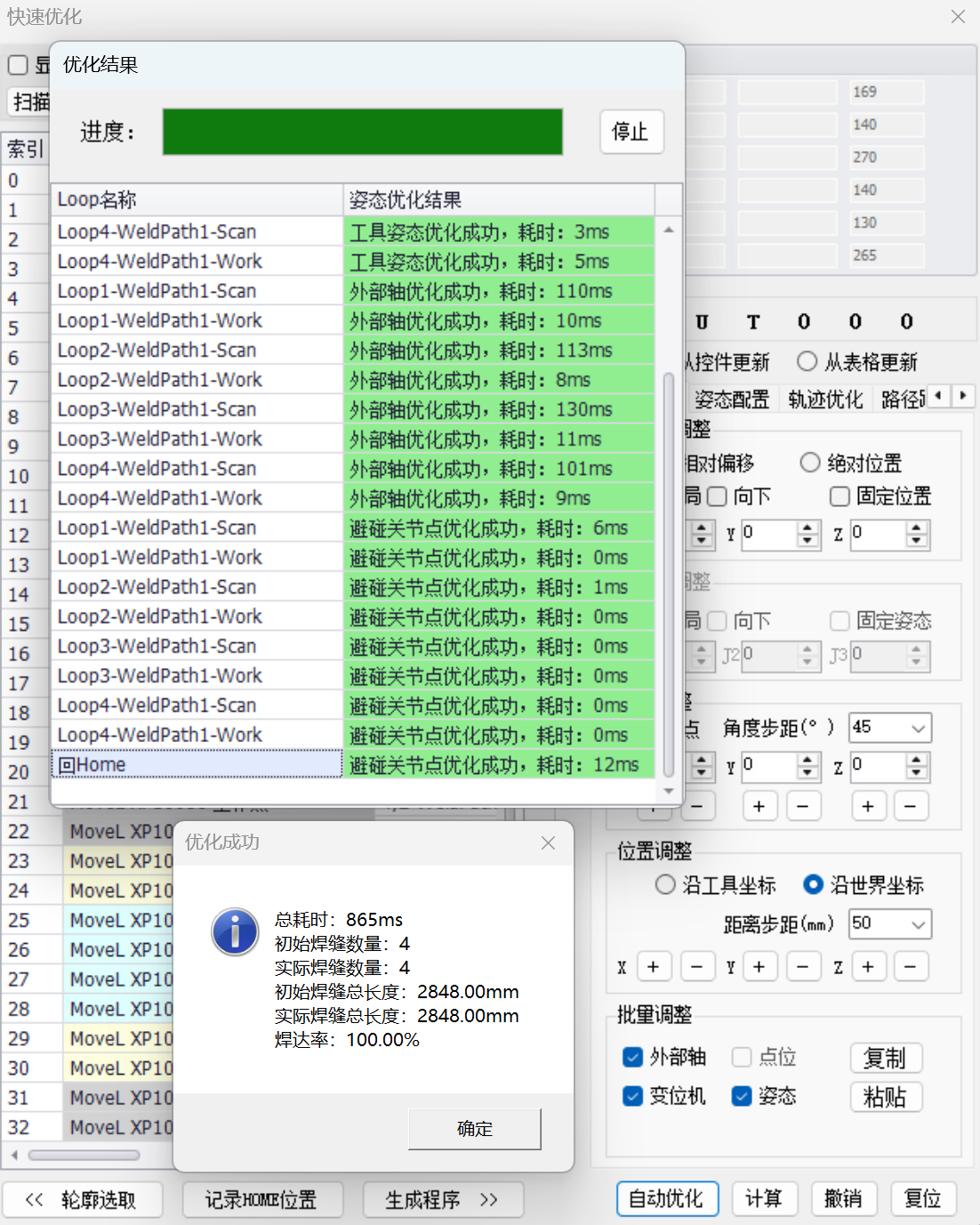The image size is (980, 1225).
Task: Switch to the 轨迹优化 tab
Action: 825,399
